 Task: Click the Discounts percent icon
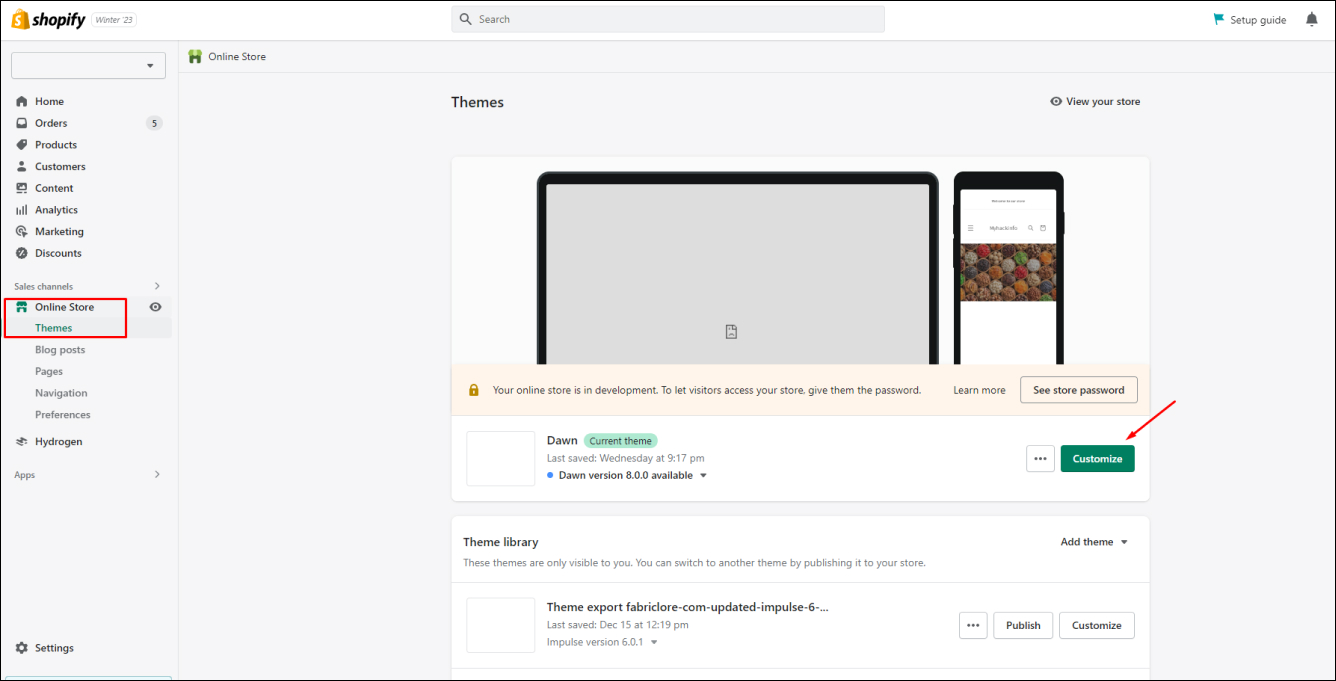(22, 253)
